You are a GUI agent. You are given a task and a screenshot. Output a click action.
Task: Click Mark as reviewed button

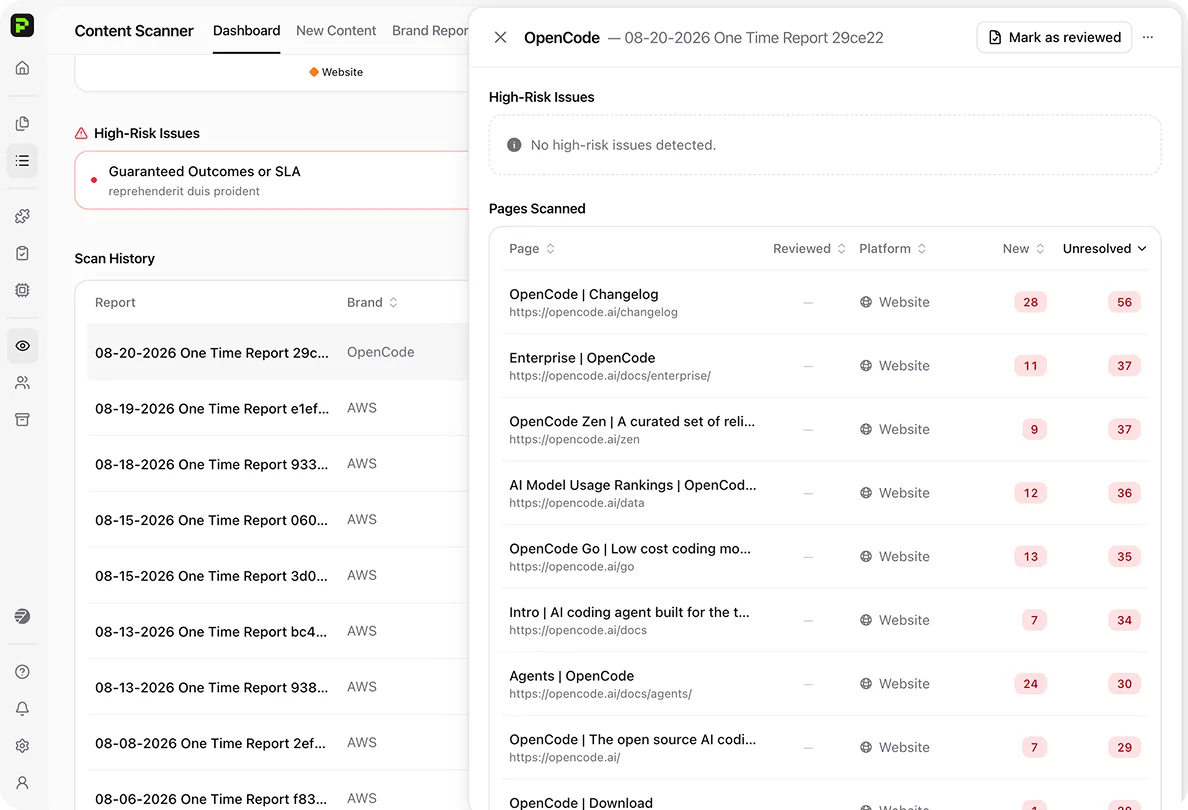[1054, 37]
